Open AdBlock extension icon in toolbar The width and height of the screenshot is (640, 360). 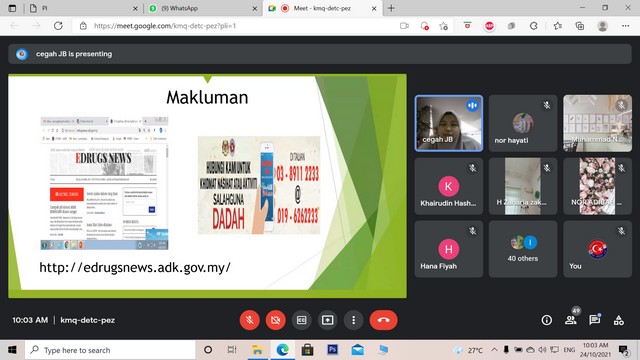(x=489, y=26)
